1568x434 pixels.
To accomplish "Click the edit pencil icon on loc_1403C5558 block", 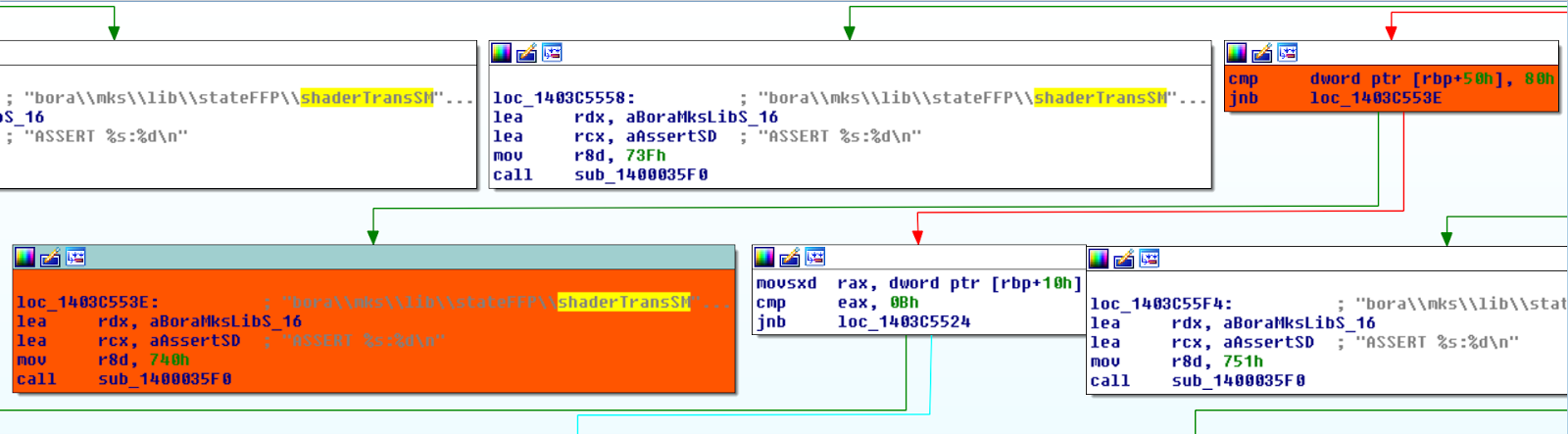I will pos(526,53).
